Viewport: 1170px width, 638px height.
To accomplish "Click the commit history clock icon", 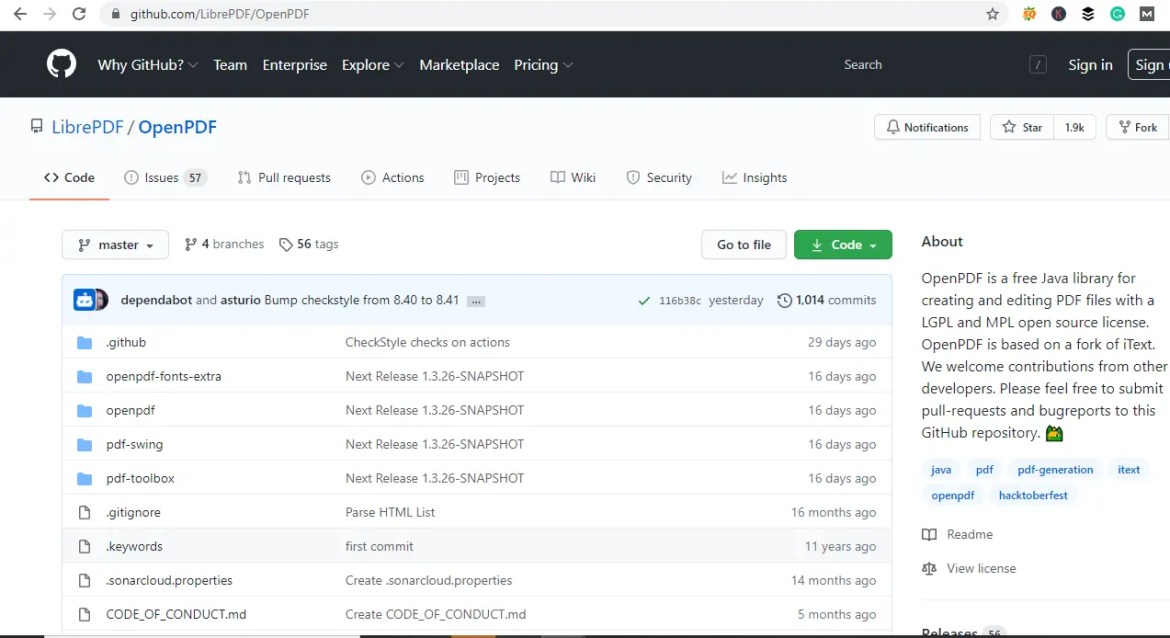I will coord(784,300).
